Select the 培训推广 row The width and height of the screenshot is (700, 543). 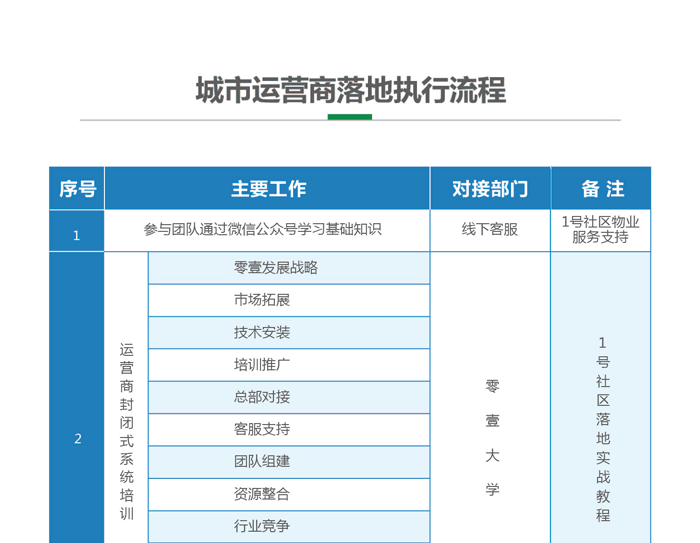pos(289,365)
